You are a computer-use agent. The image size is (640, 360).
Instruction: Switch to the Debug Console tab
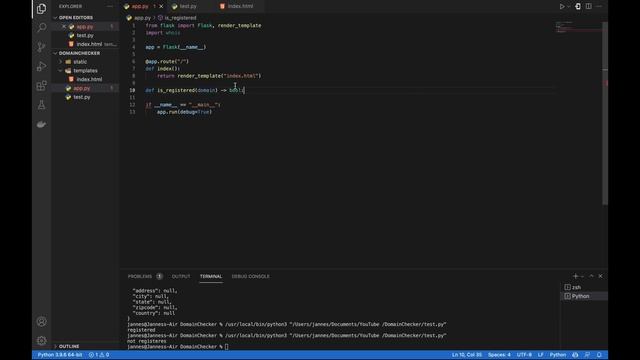click(x=251, y=276)
